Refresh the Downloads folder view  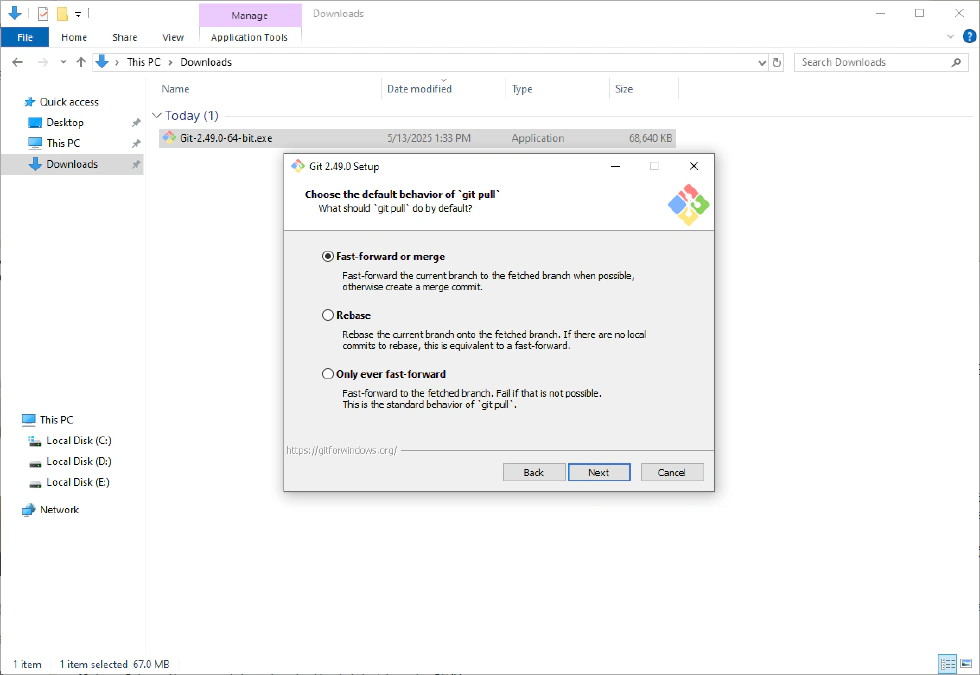click(x=777, y=62)
